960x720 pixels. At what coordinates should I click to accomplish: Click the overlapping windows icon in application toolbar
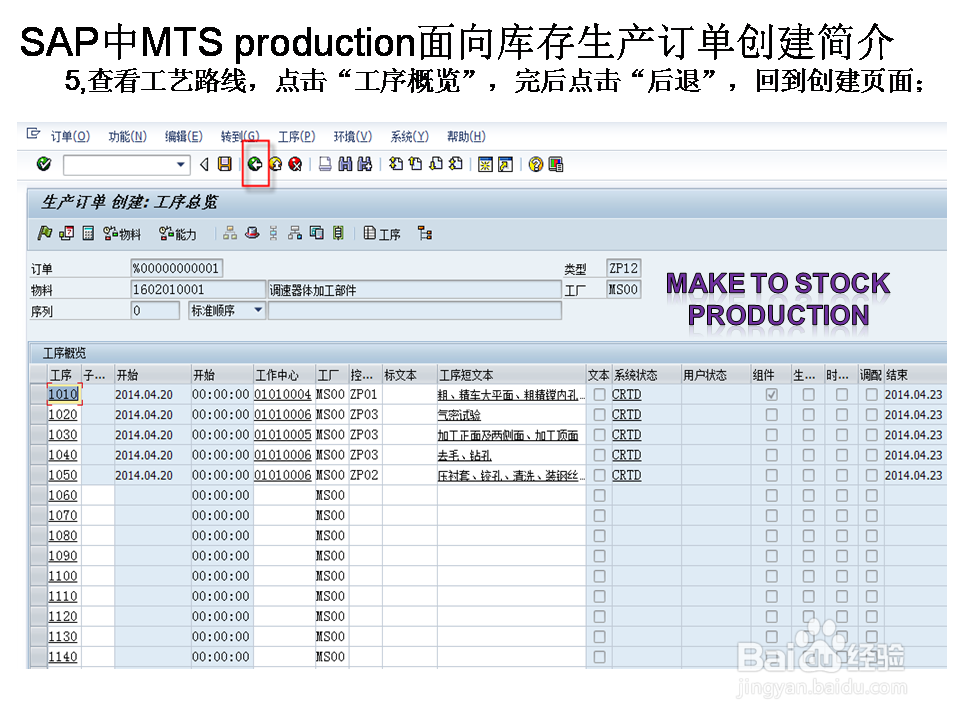click(317, 233)
